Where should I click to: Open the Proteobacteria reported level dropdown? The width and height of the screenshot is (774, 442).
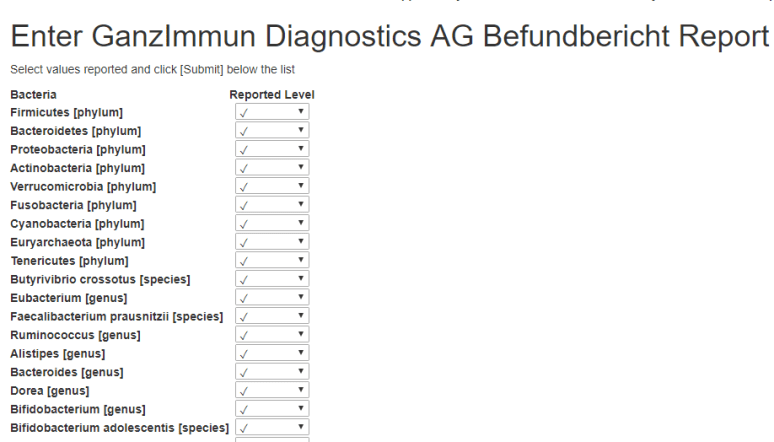(x=272, y=150)
